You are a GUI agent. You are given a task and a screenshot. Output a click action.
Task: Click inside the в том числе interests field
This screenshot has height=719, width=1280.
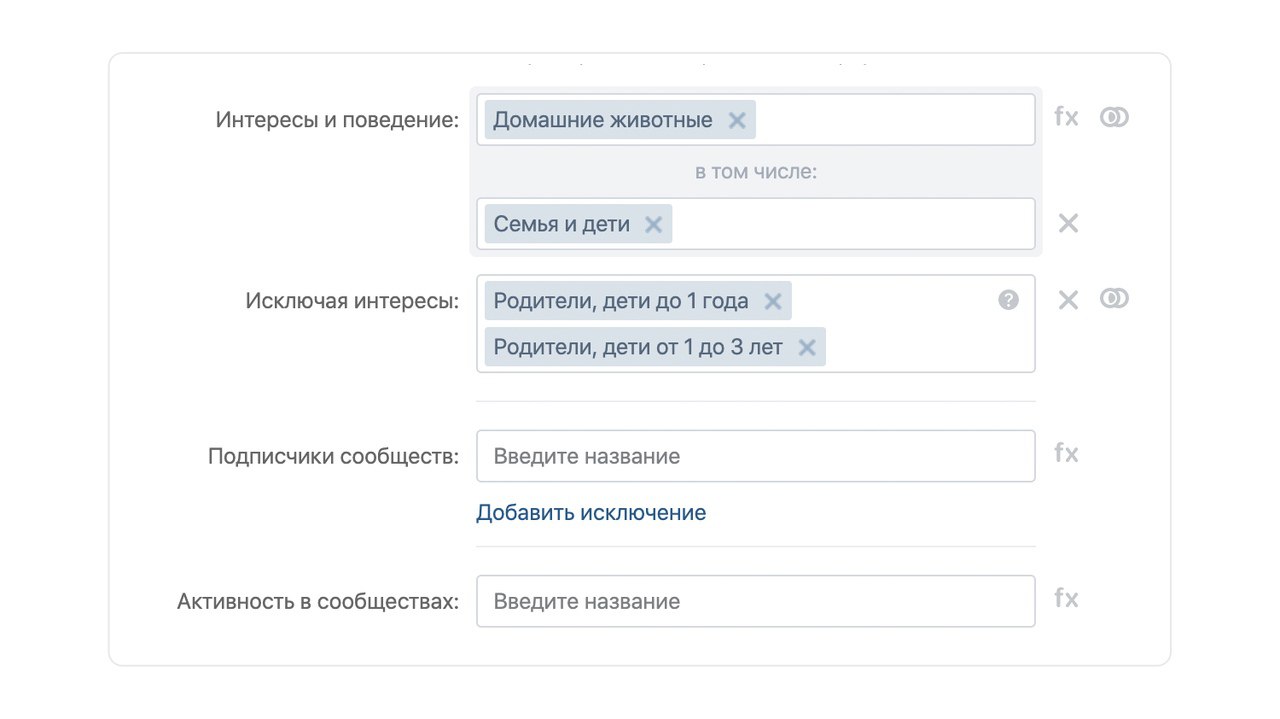tap(756, 224)
